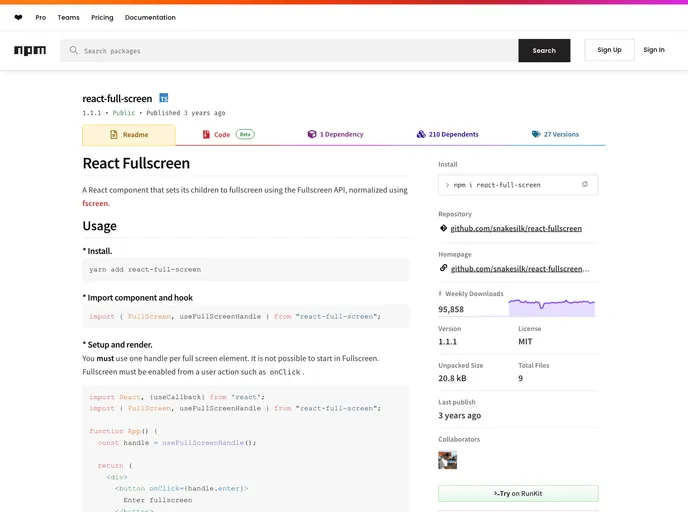The width and height of the screenshot is (688, 512).
Task: Open the 1 Dependency tab
Action: point(336,134)
